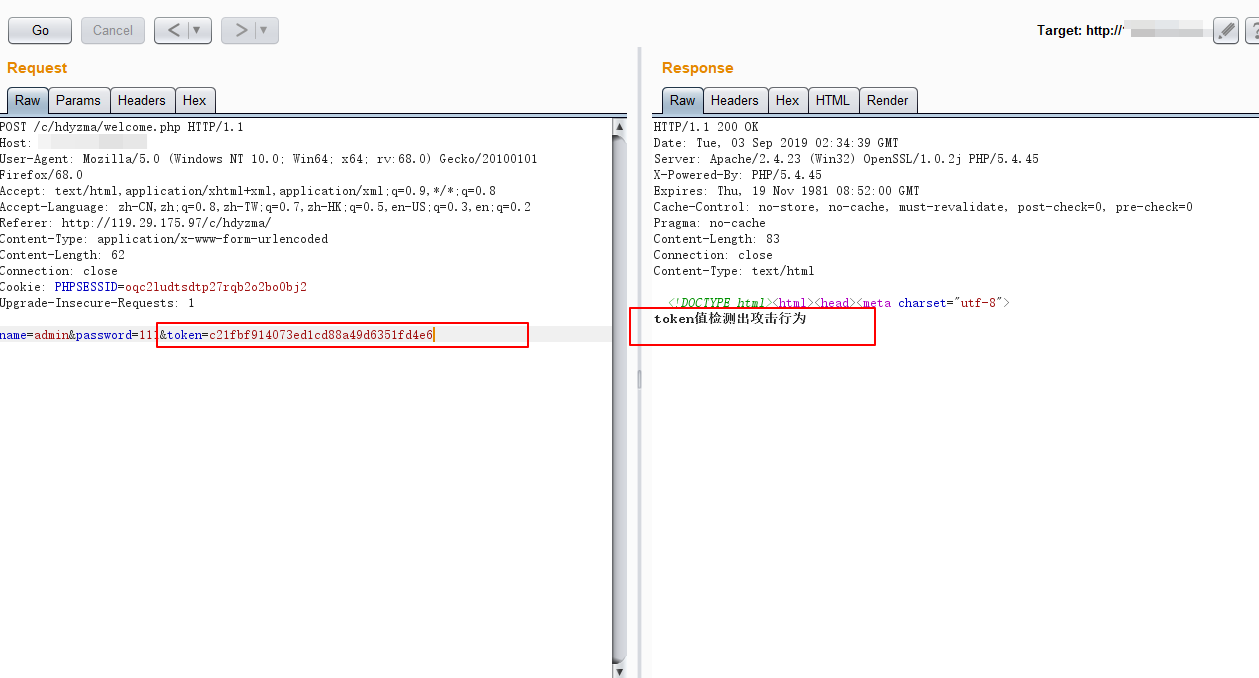Select the Response Raw tab
This screenshot has height=678, width=1259.
click(x=682, y=100)
